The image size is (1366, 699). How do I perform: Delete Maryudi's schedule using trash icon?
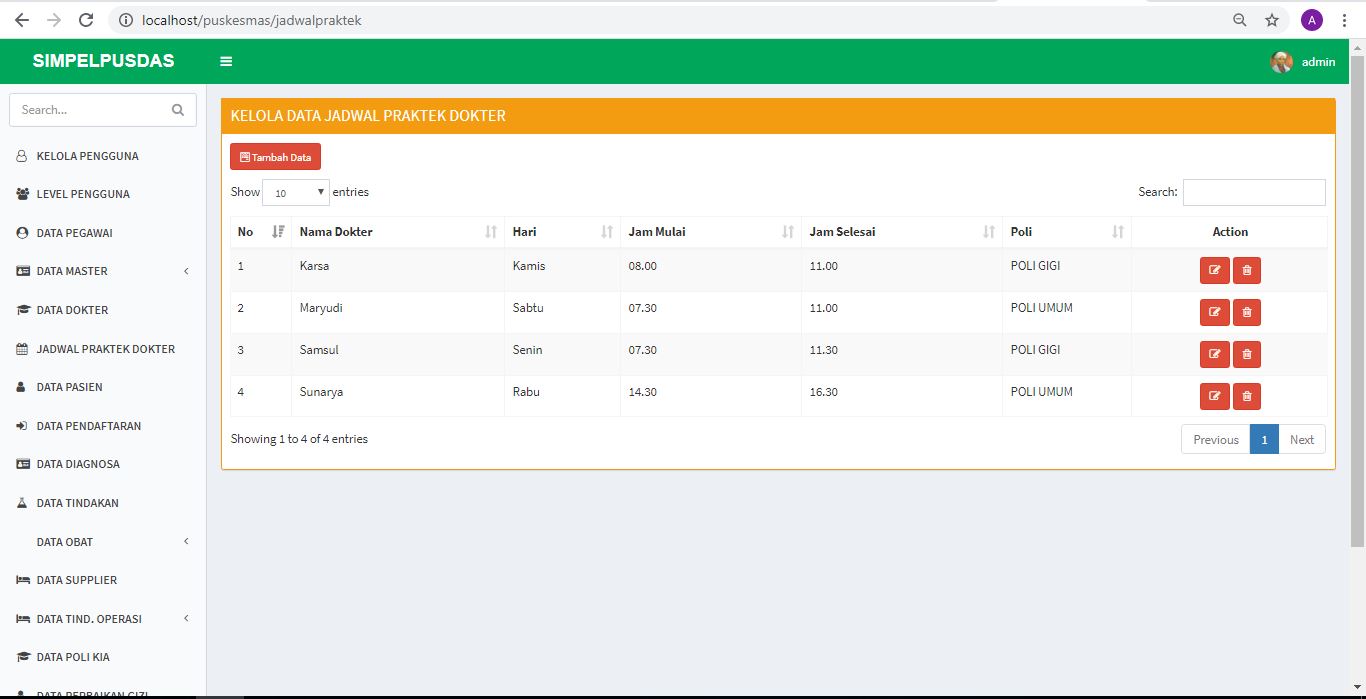tap(1246, 312)
